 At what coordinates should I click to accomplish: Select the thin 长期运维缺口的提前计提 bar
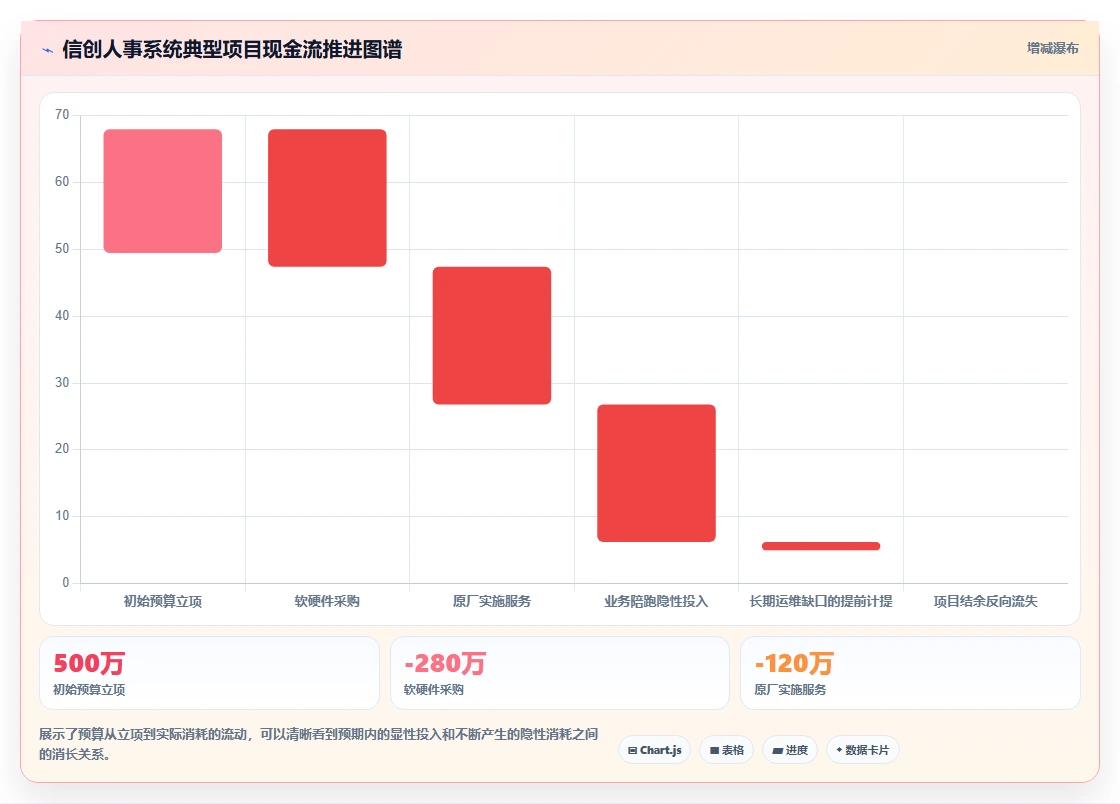tap(821, 546)
